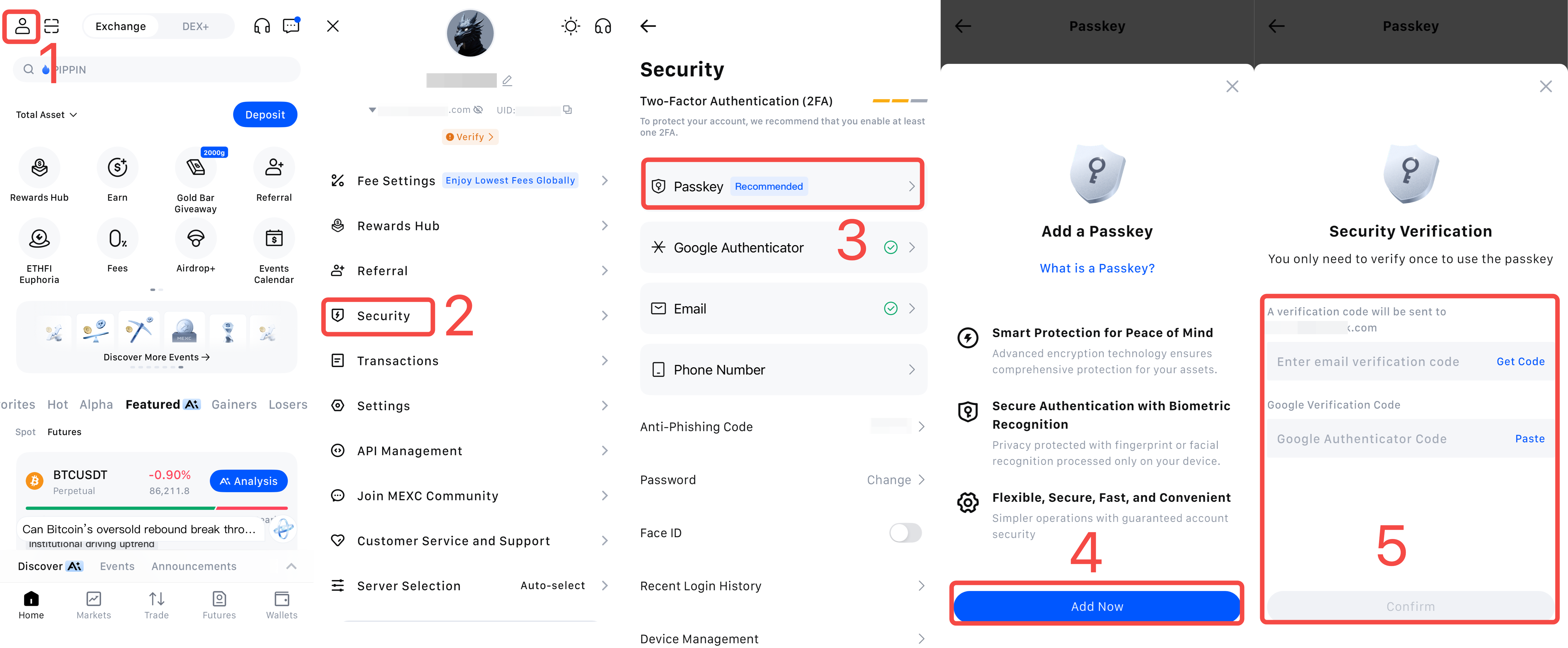Collapse the Discover panel chevron

click(292, 566)
